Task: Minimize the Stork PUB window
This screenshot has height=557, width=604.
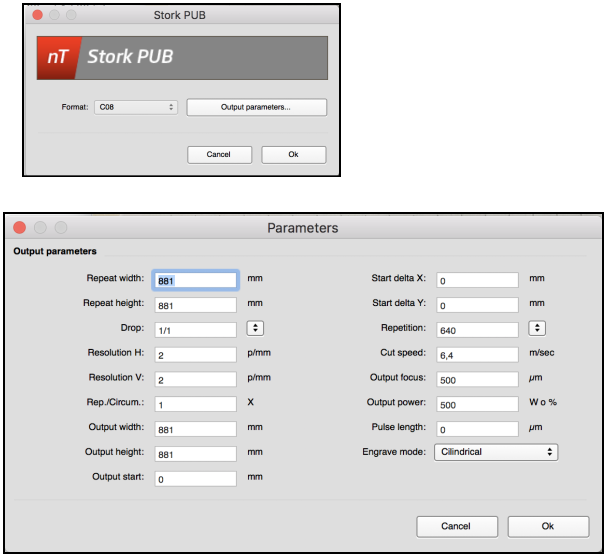Action: [54, 15]
